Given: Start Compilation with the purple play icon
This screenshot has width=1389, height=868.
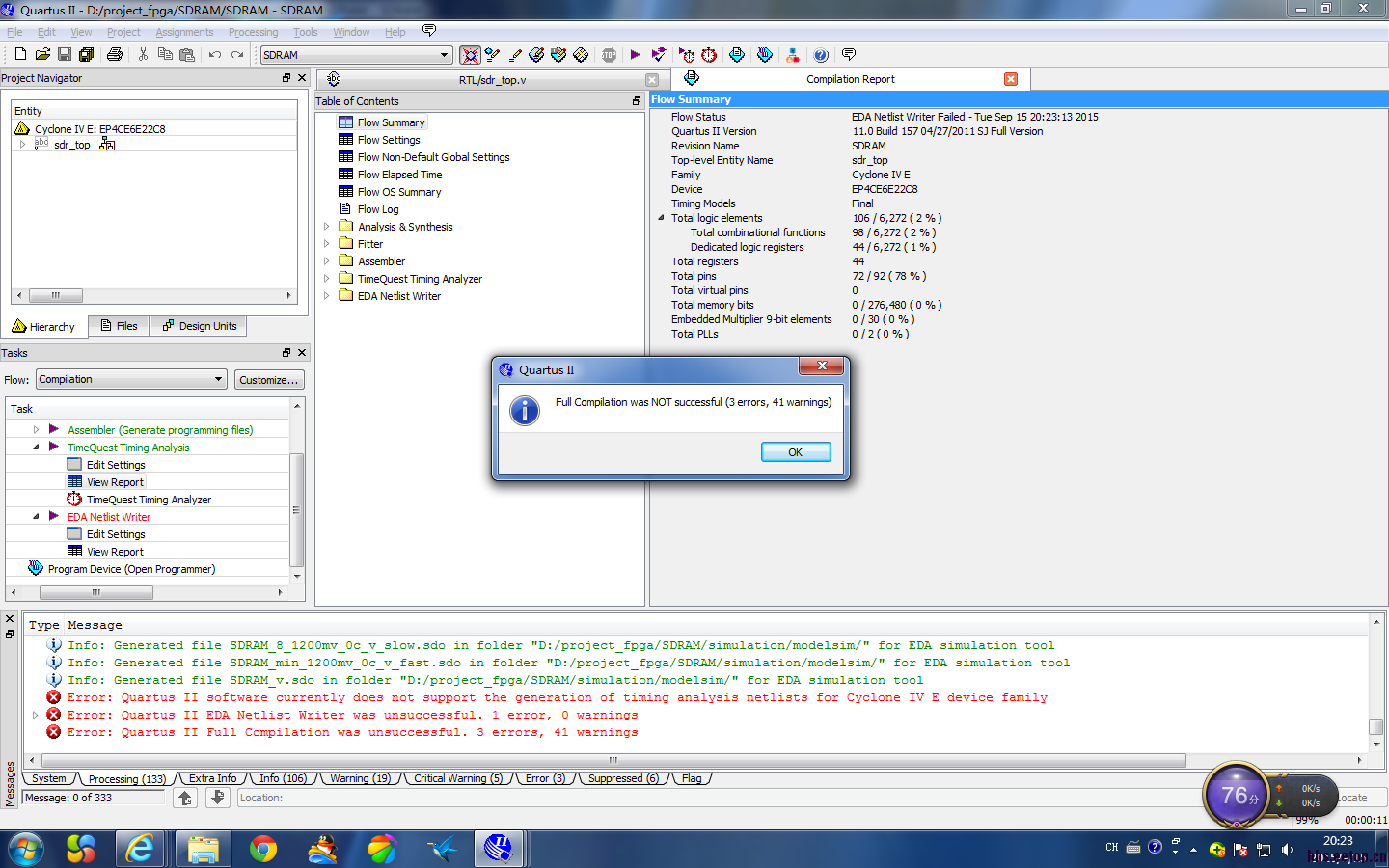Looking at the screenshot, I should [635, 55].
